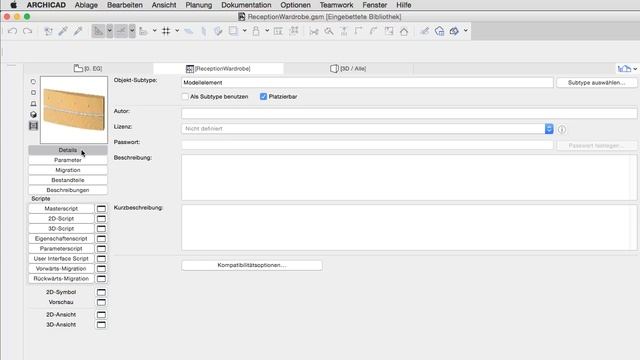640x360 pixels.
Task: Click the ruler measure toolbar icon
Action: coord(143,31)
